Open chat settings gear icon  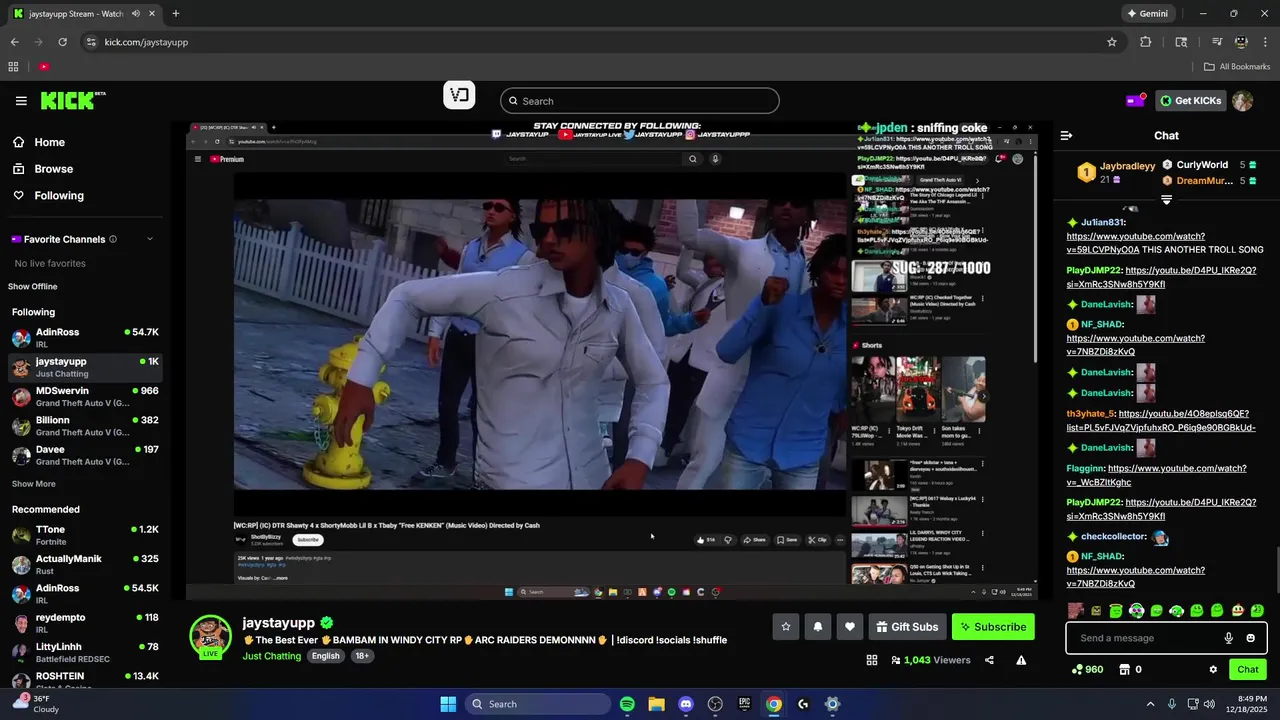pos(1213,670)
